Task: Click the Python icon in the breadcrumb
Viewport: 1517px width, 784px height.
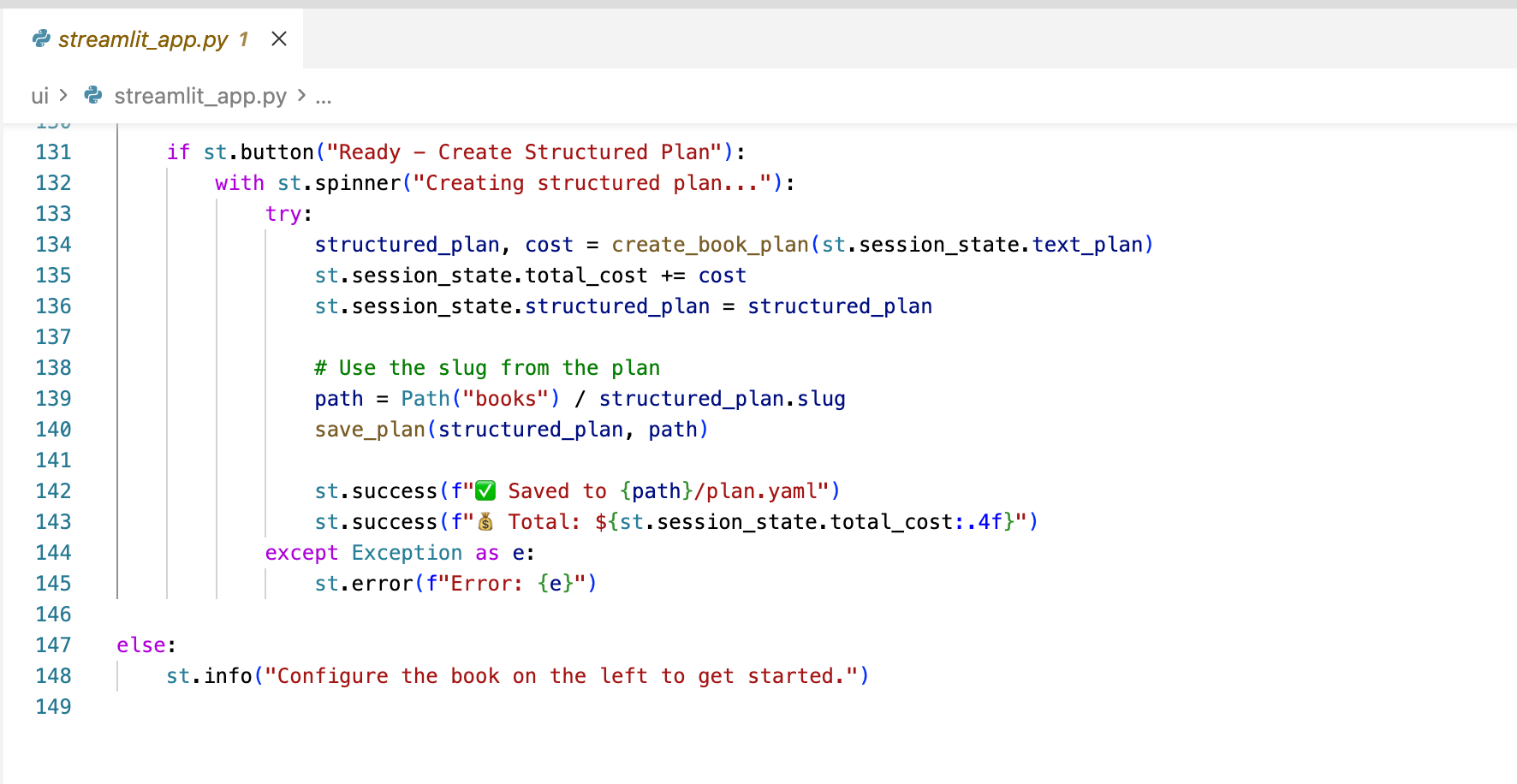Action: click(x=93, y=95)
